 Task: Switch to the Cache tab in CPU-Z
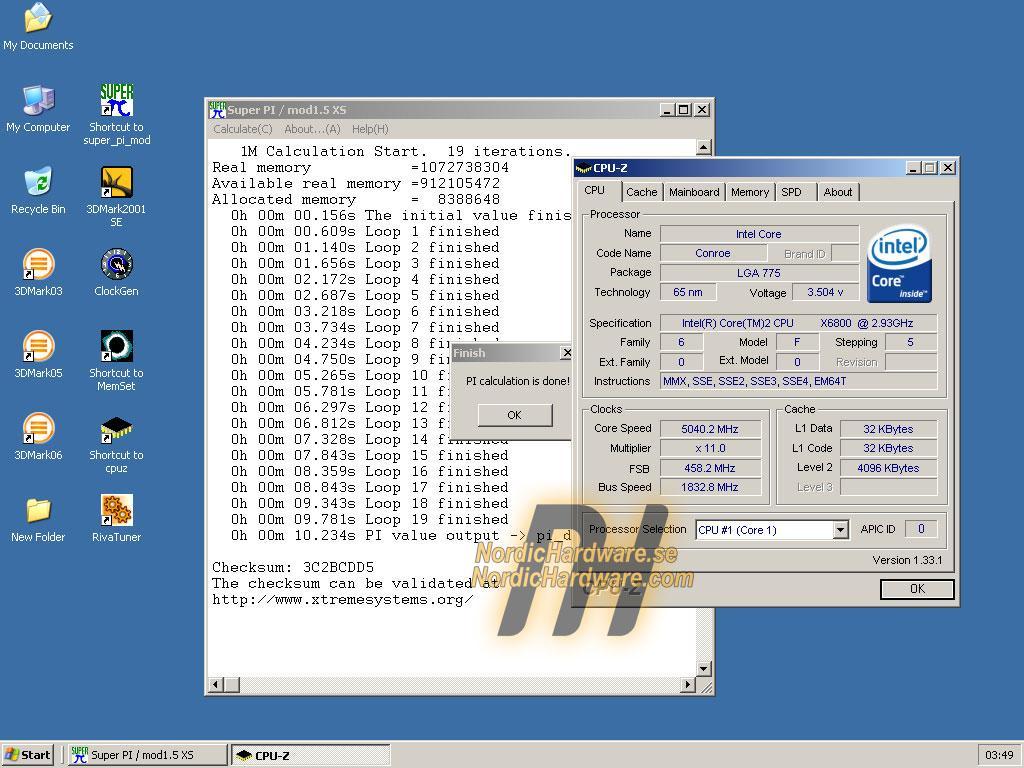(x=641, y=192)
